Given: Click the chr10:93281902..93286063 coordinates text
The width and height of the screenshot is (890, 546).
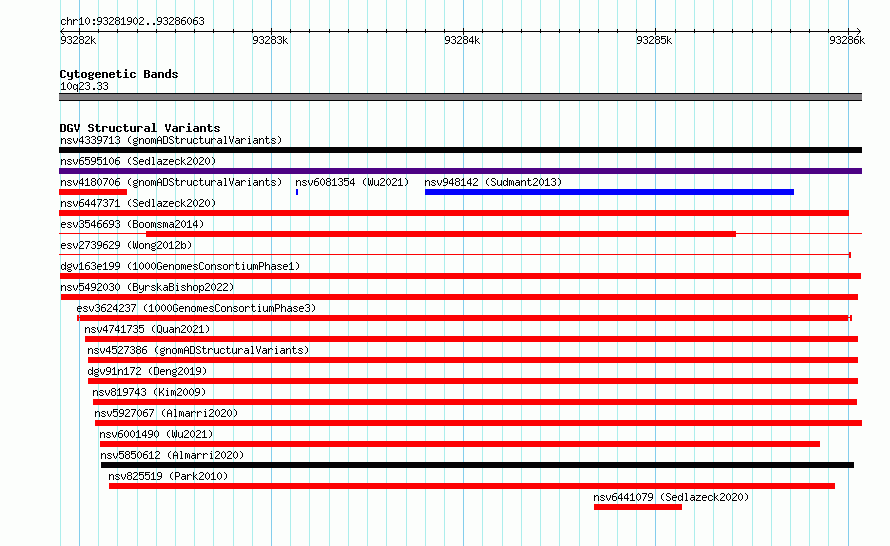Looking at the screenshot, I should tap(132, 22).
